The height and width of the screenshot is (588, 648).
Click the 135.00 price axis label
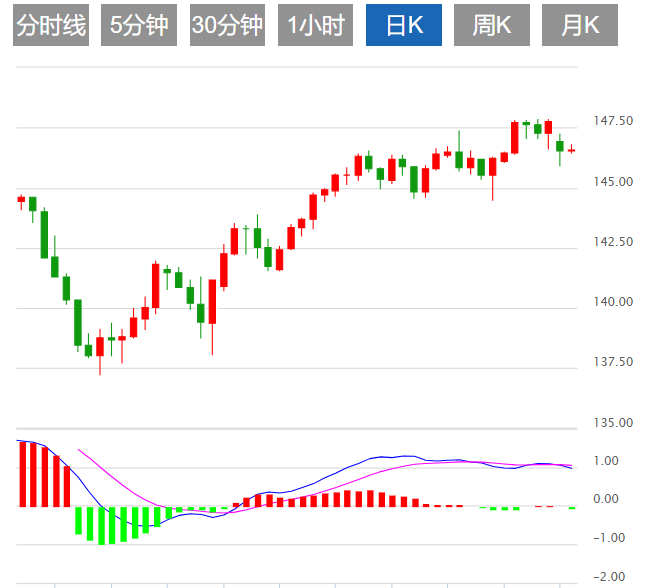click(x=613, y=423)
